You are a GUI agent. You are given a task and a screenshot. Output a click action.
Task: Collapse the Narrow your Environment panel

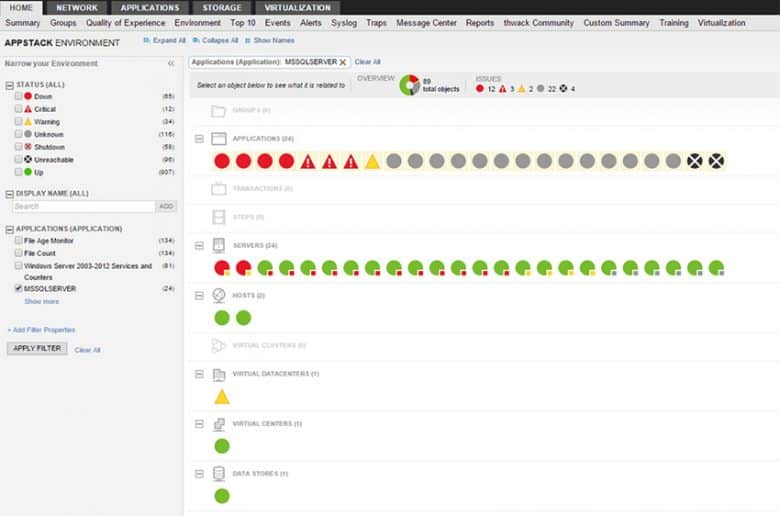[x=171, y=64]
